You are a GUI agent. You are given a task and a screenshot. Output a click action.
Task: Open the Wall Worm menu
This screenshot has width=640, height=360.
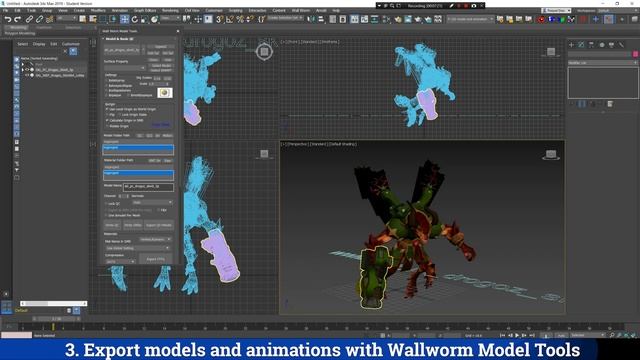pos(301,10)
